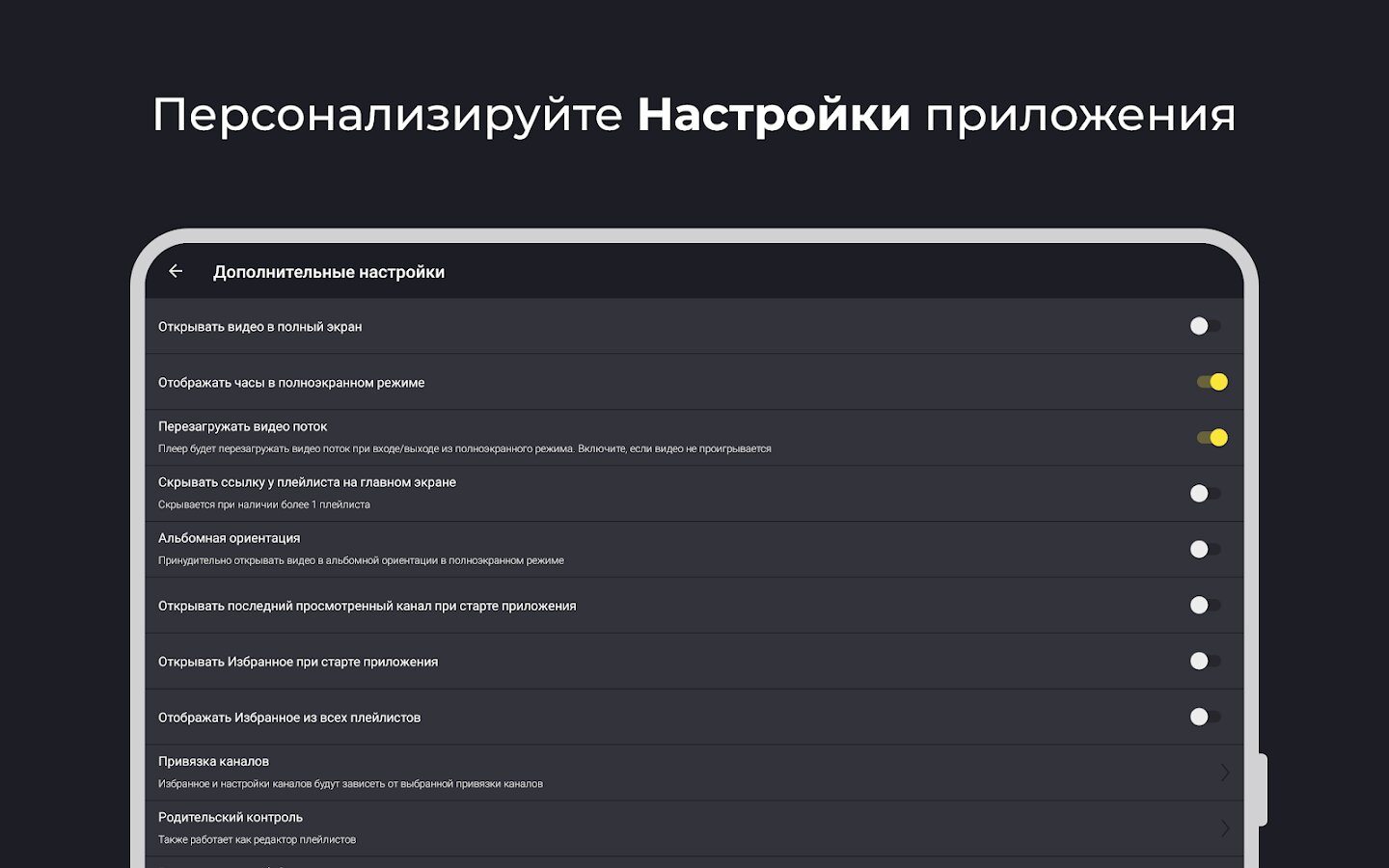The height and width of the screenshot is (868, 1389).
Task: Click 'Открывать Избранное при старте приложения' label
Action: pos(298,663)
